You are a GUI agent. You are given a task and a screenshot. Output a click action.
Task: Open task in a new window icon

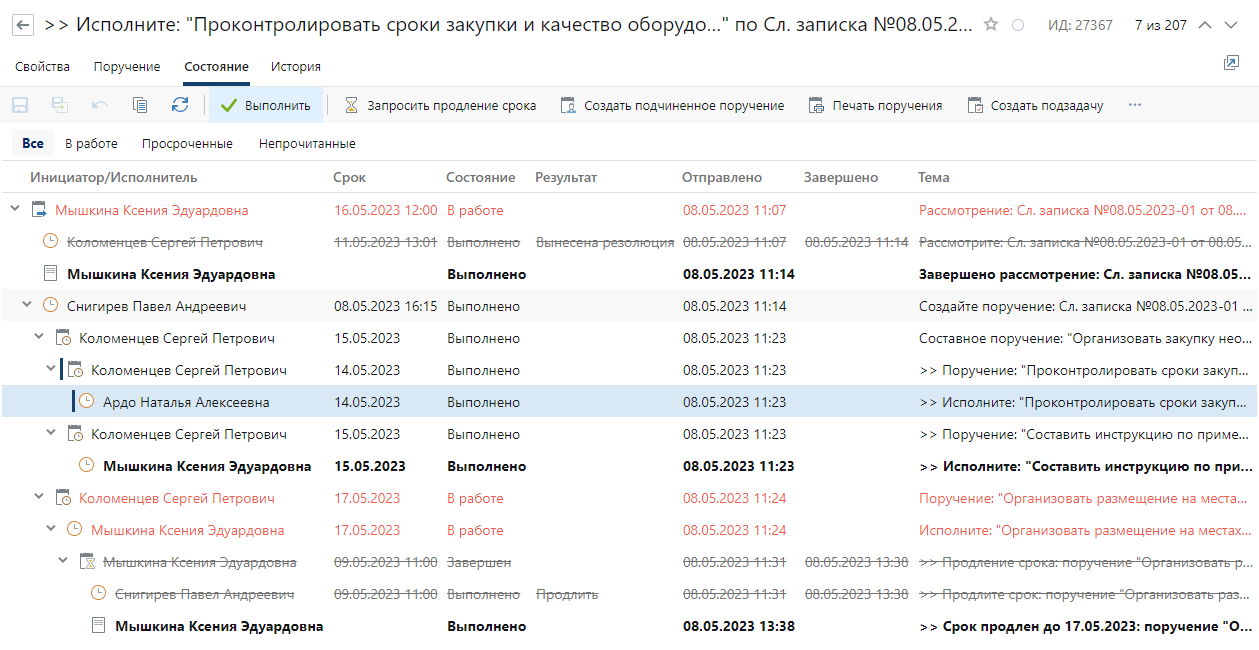[x=1231, y=63]
